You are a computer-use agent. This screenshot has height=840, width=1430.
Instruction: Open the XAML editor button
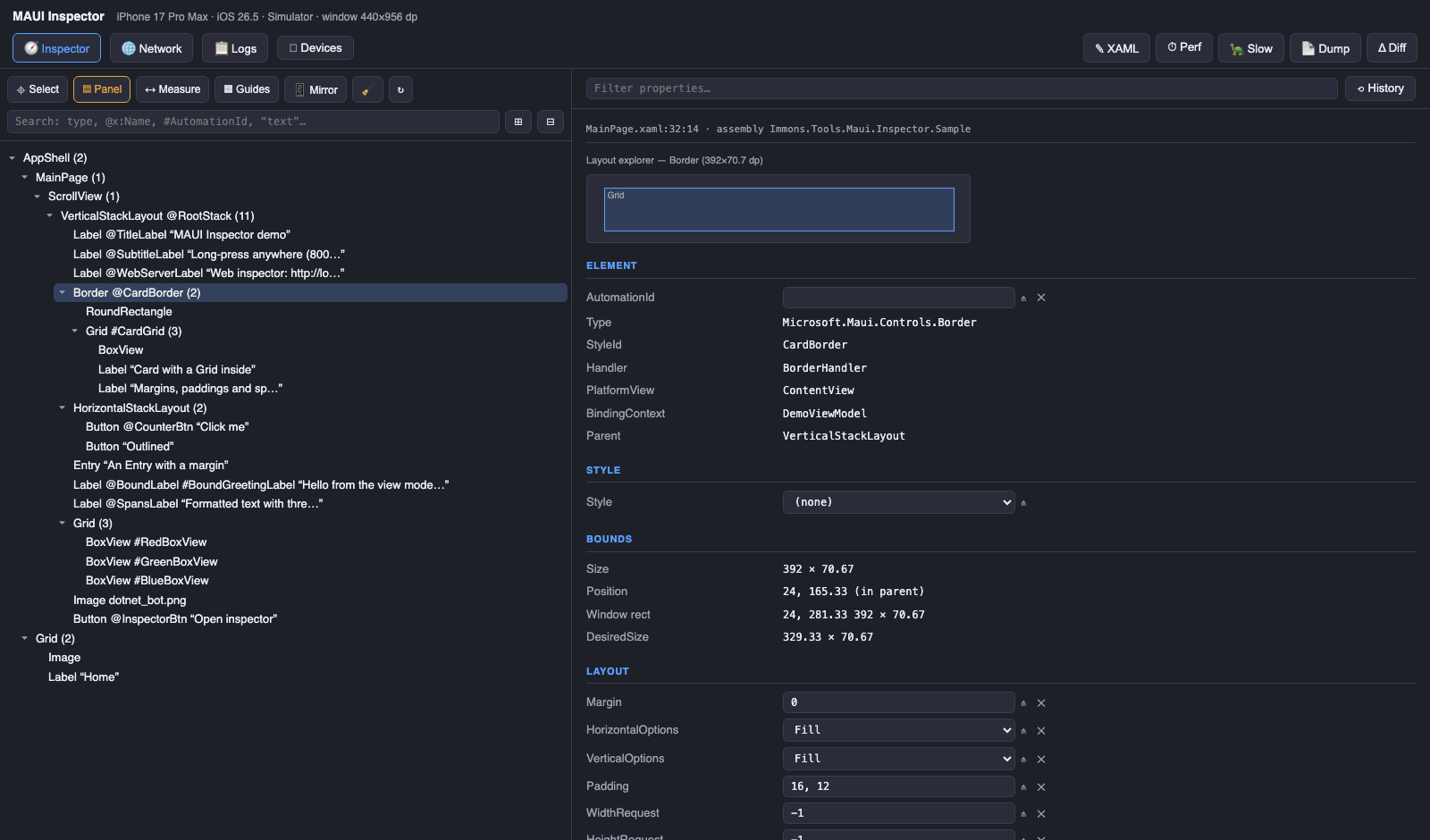click(x=1116, y=48)
